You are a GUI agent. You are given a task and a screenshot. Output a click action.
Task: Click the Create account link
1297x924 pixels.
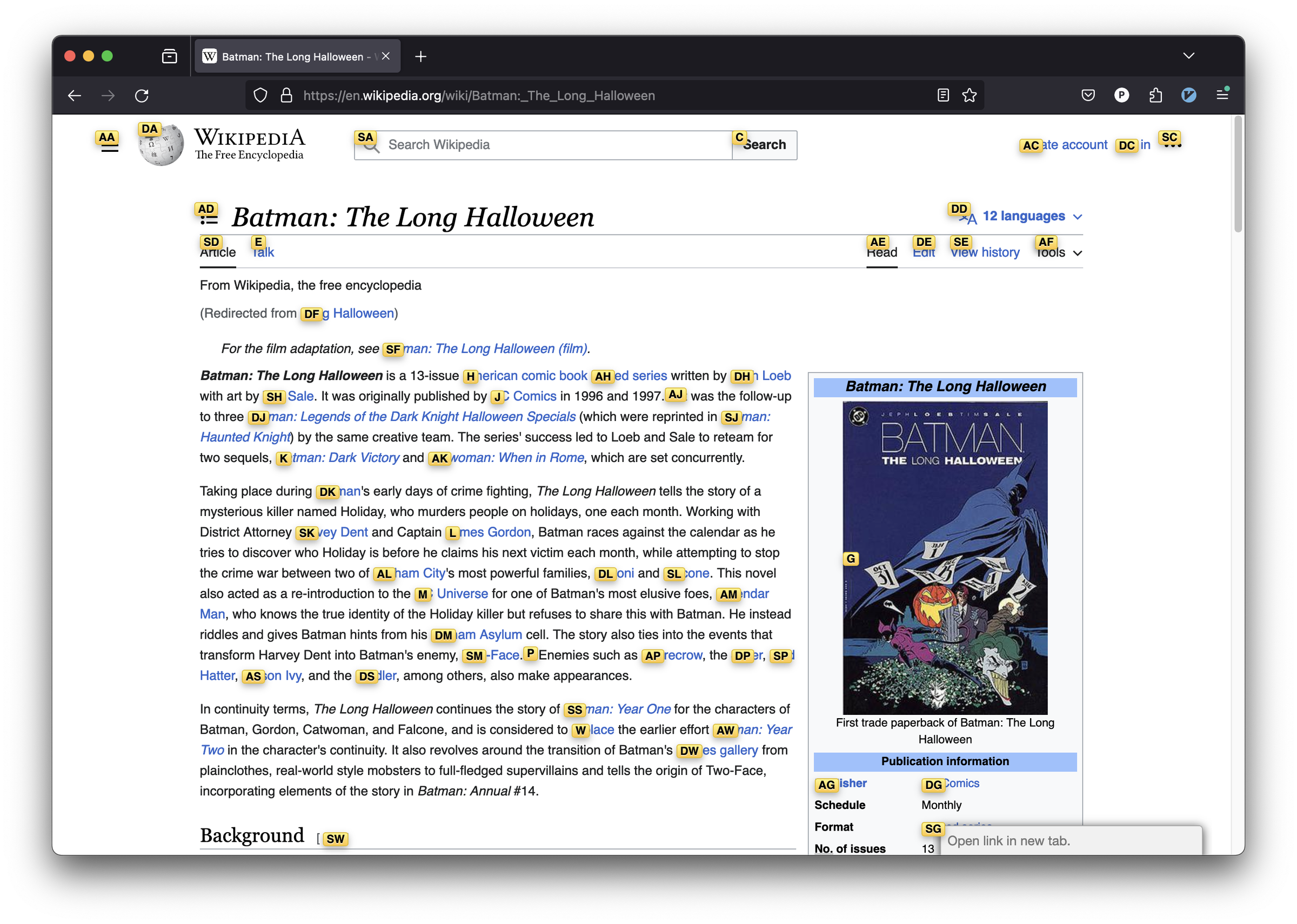tap(1064, 145)
